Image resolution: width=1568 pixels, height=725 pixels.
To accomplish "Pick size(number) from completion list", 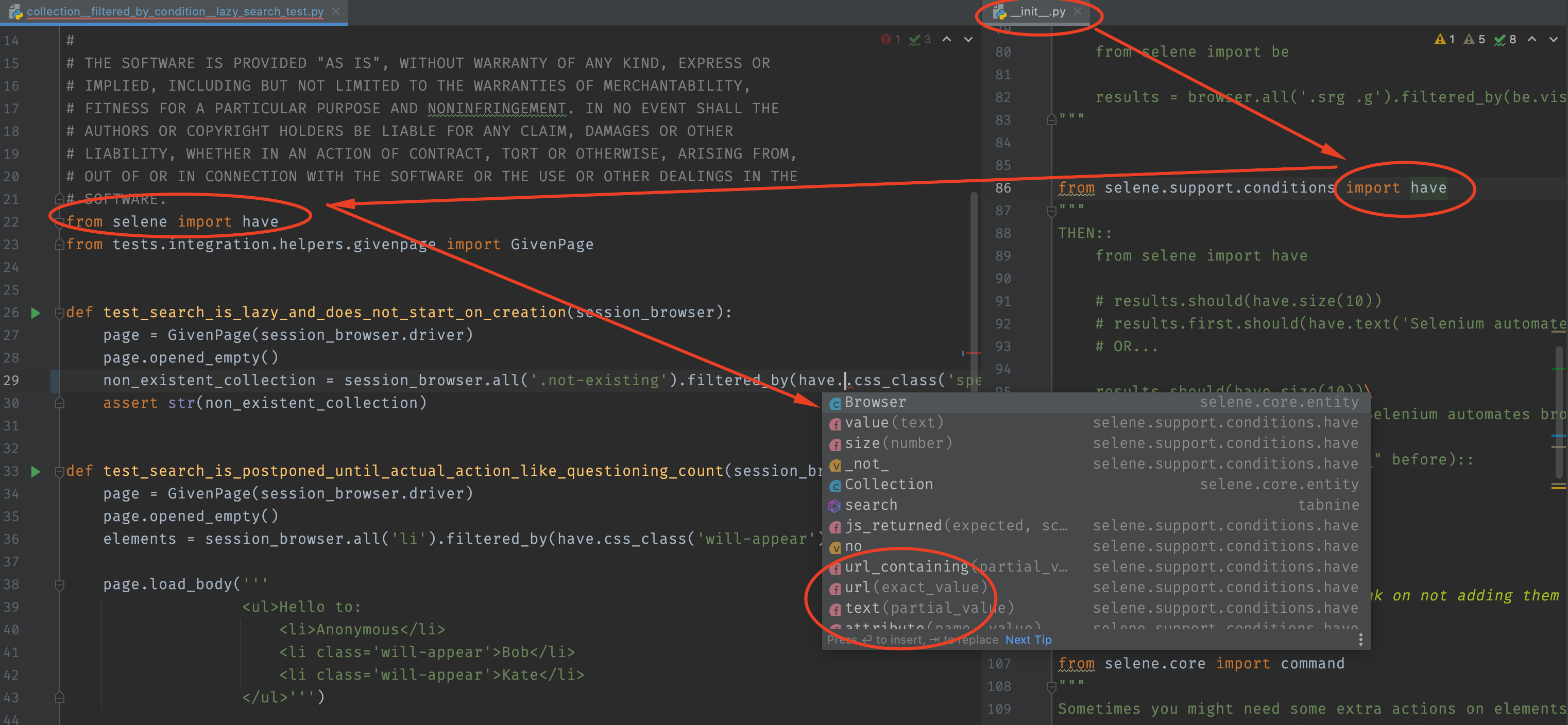I will click(x=898, y=443).
